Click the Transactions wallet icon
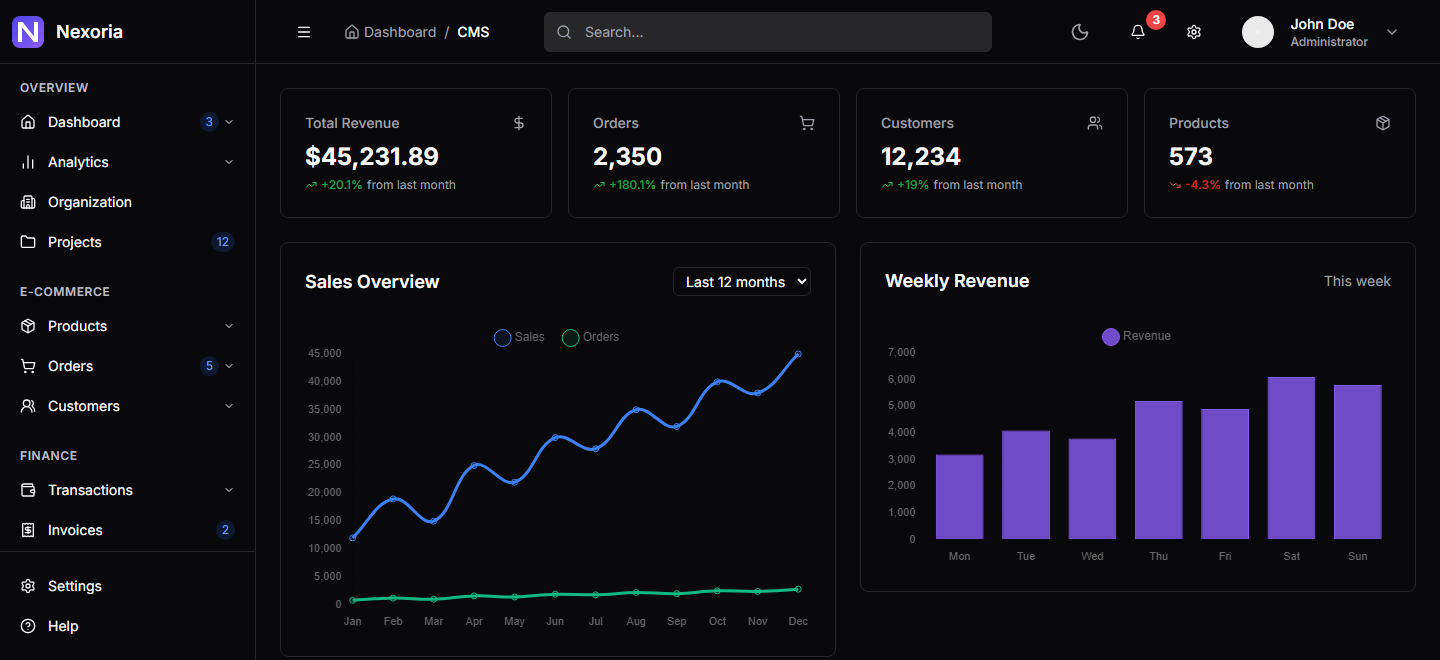Viewport: 1440px width, 660px height. click(28, 490)
